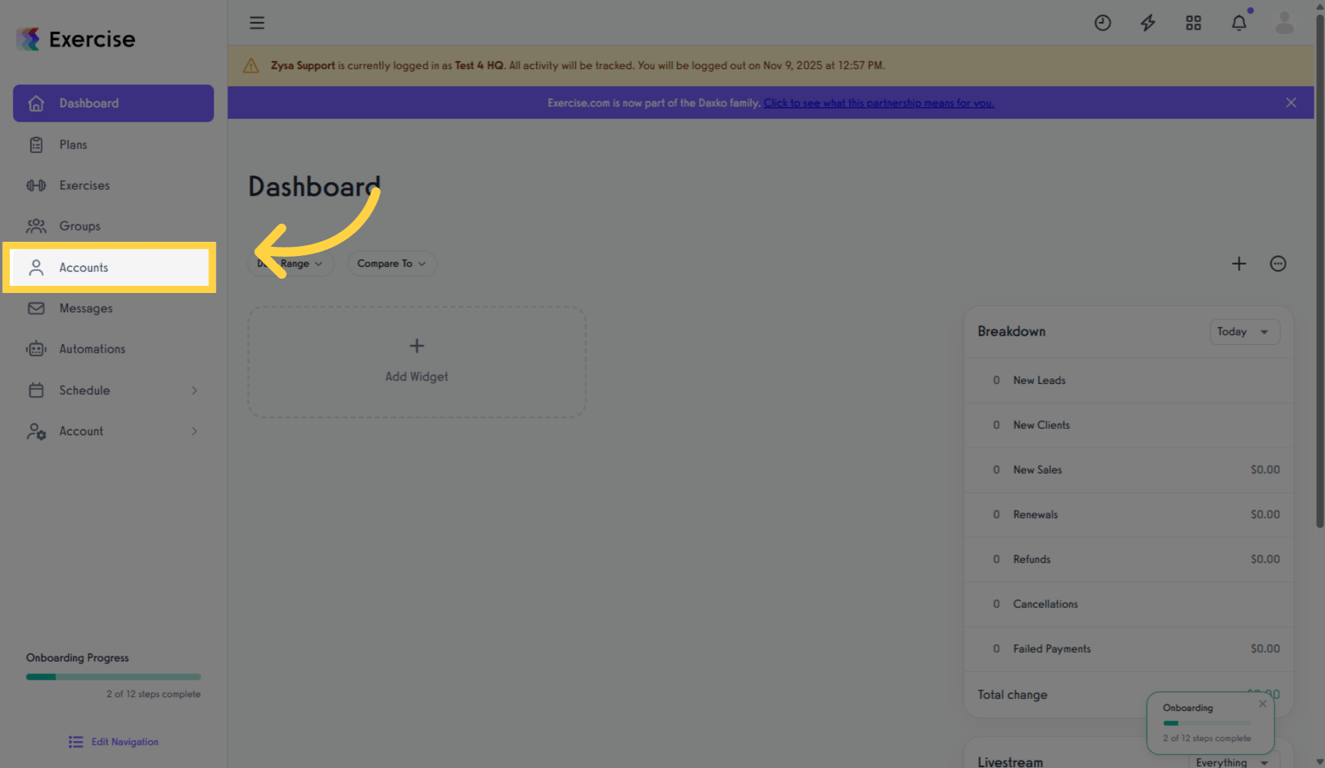Change Breakdown period using the Today dropdown
Viewport: 1325px width, 768px height.
point(1244,331)
